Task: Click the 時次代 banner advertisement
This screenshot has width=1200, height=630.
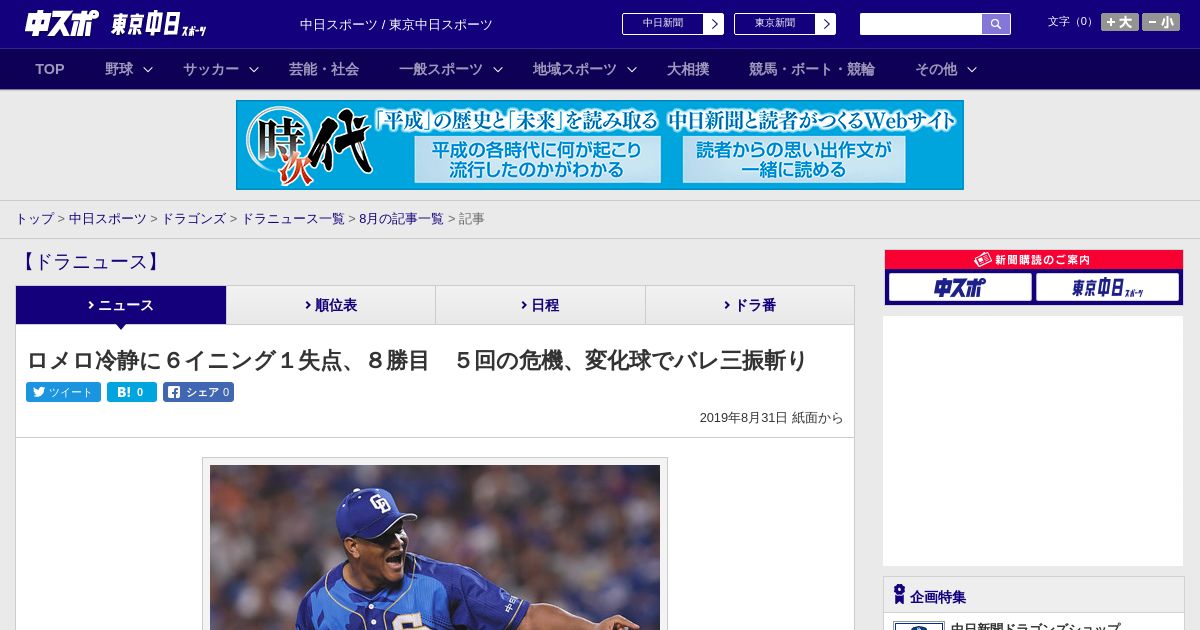Action: [600, 145]
